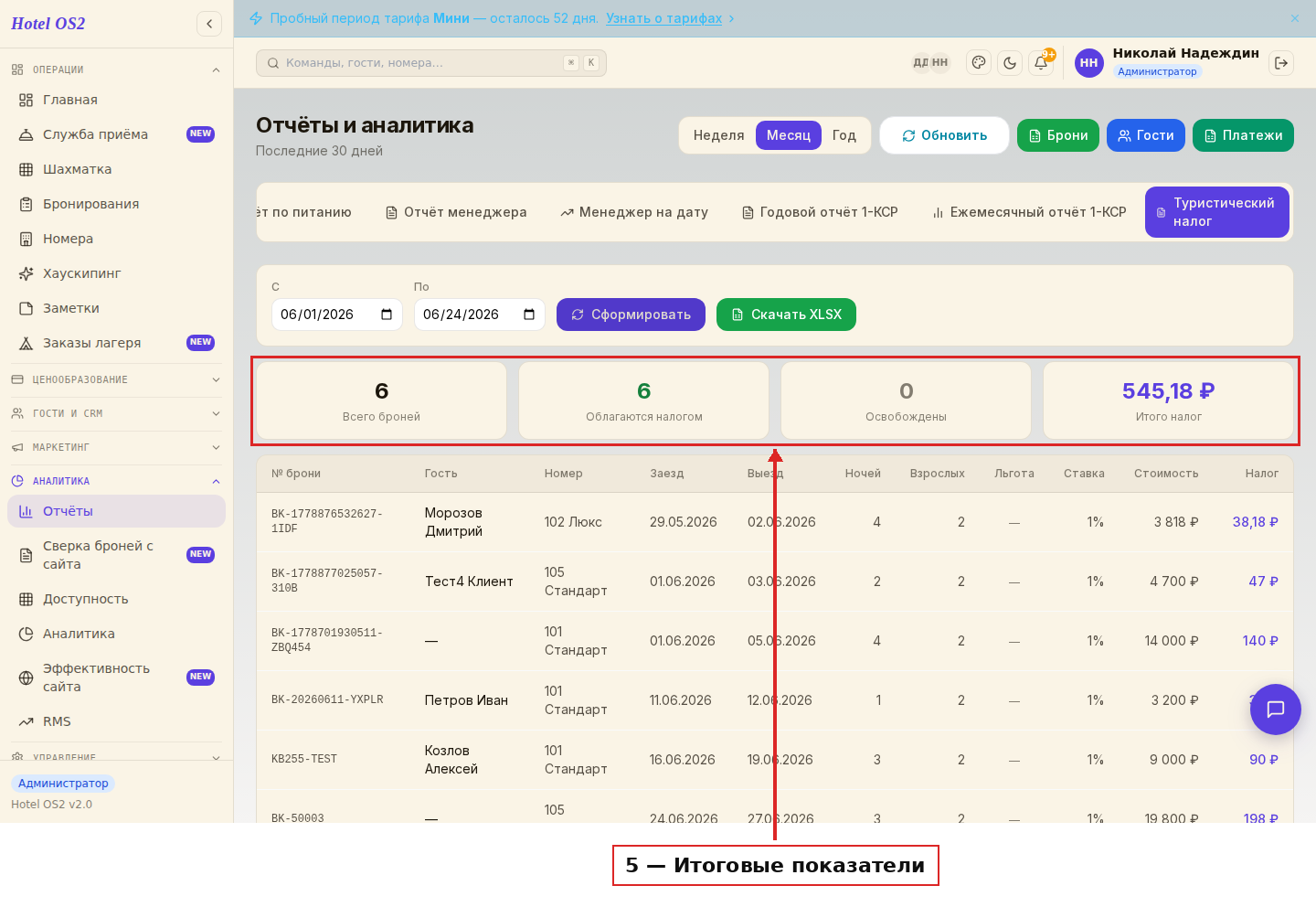
Task: Download report with Скачать XLSX
Action: [786, 315]
